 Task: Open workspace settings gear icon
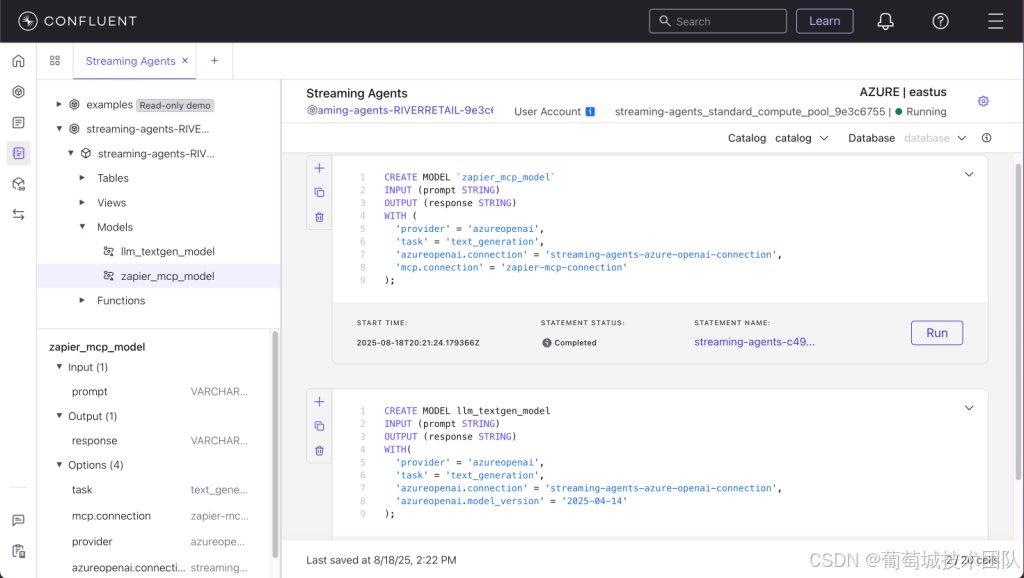pyautogui.click(x=983, y=101)
